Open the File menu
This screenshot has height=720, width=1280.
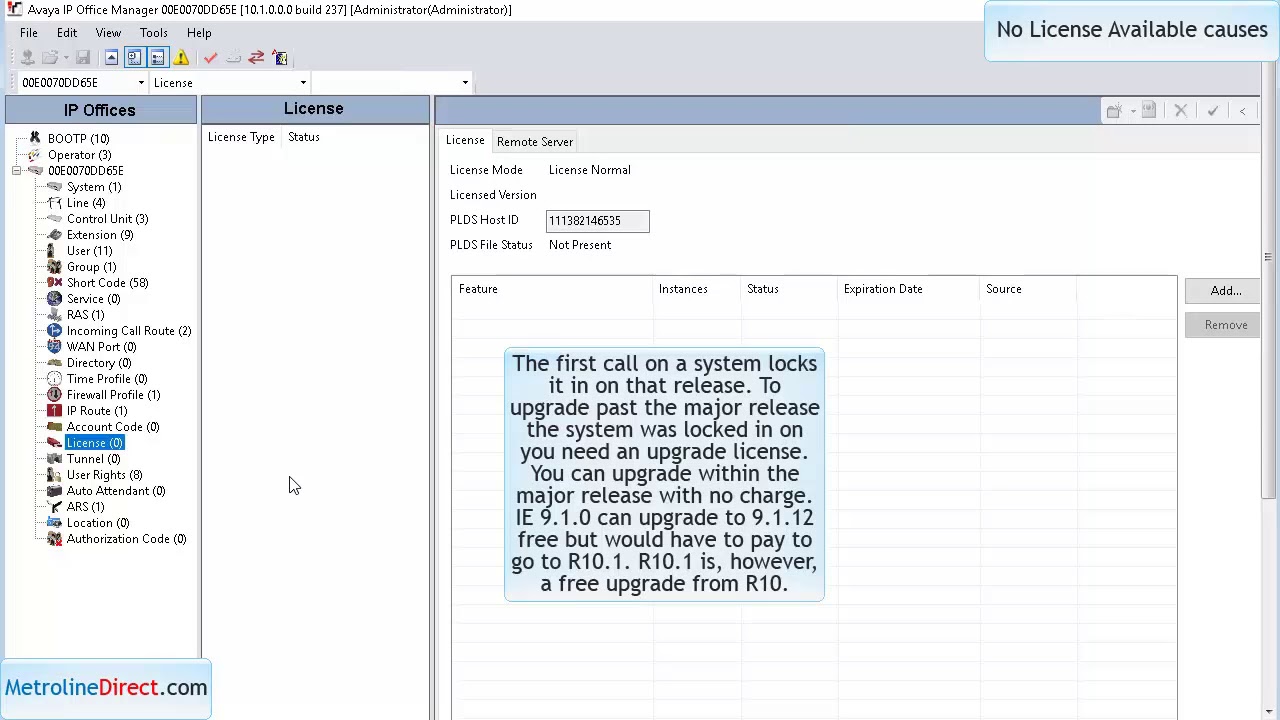(29, 33)
